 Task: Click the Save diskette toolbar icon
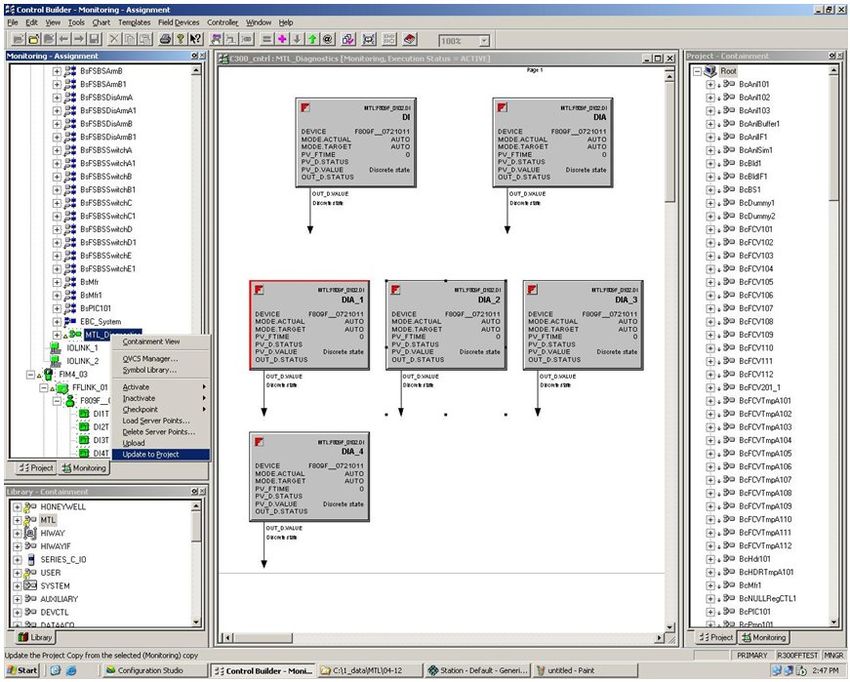pos(94,39)
